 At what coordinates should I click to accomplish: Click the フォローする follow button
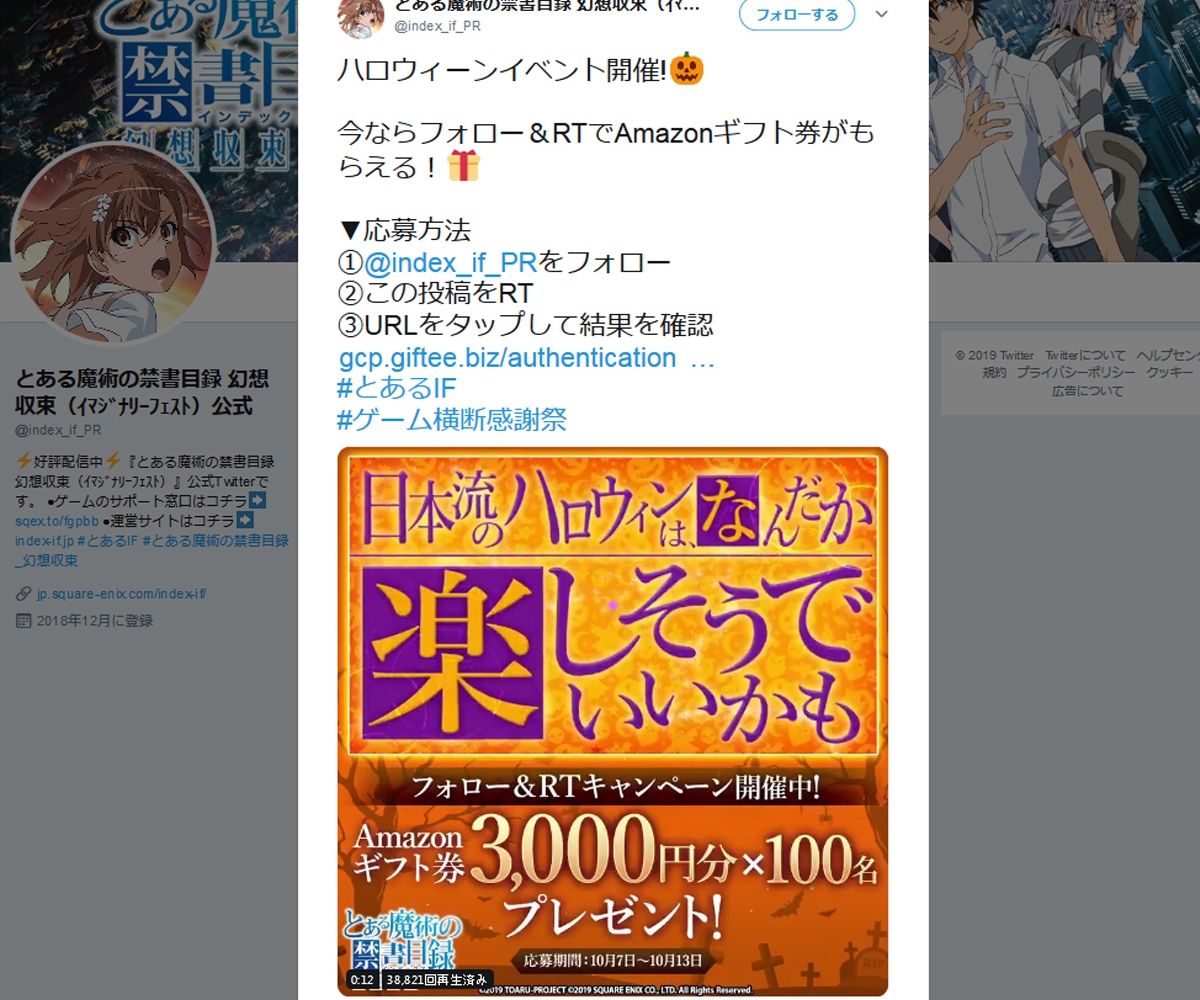[x=797, y=15]
